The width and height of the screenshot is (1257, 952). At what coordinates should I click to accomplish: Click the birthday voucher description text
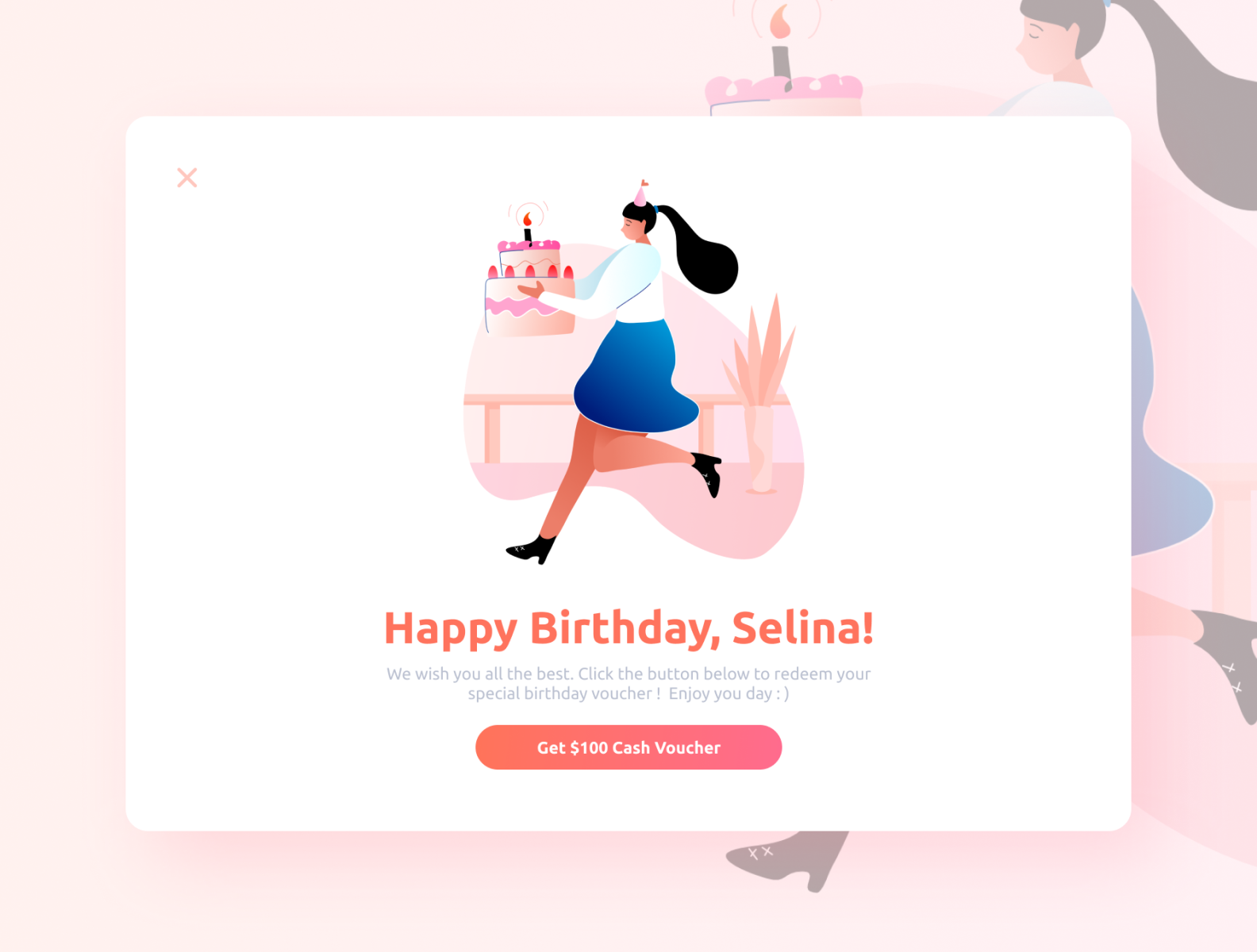coord(628,684)
